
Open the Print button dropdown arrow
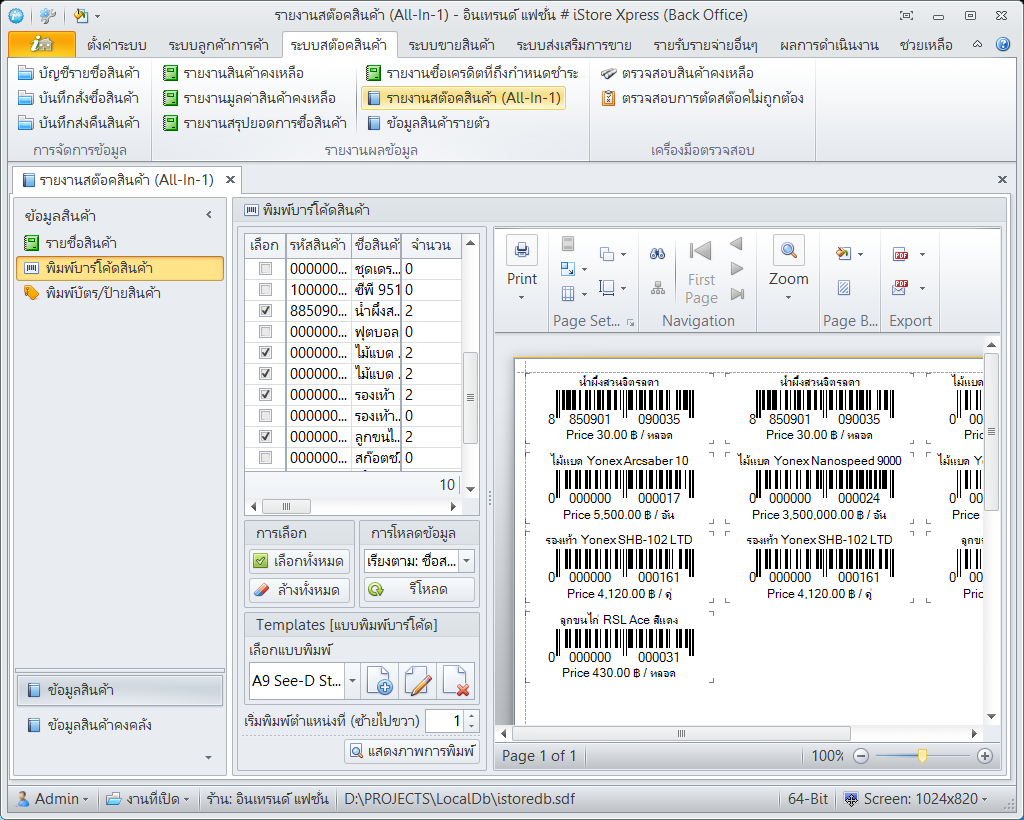point(521,298)
